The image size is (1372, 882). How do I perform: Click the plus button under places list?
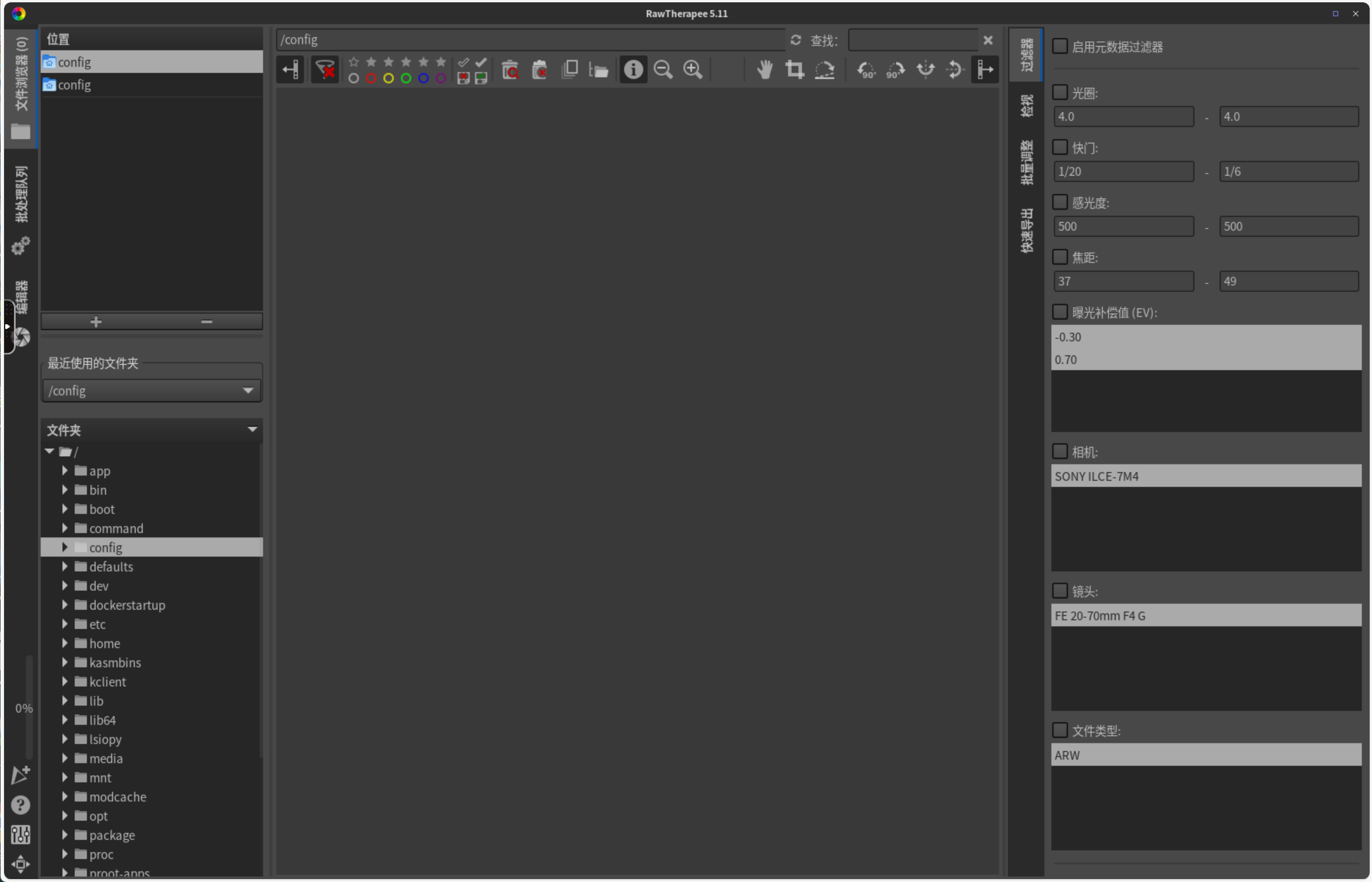click(96, 321)
